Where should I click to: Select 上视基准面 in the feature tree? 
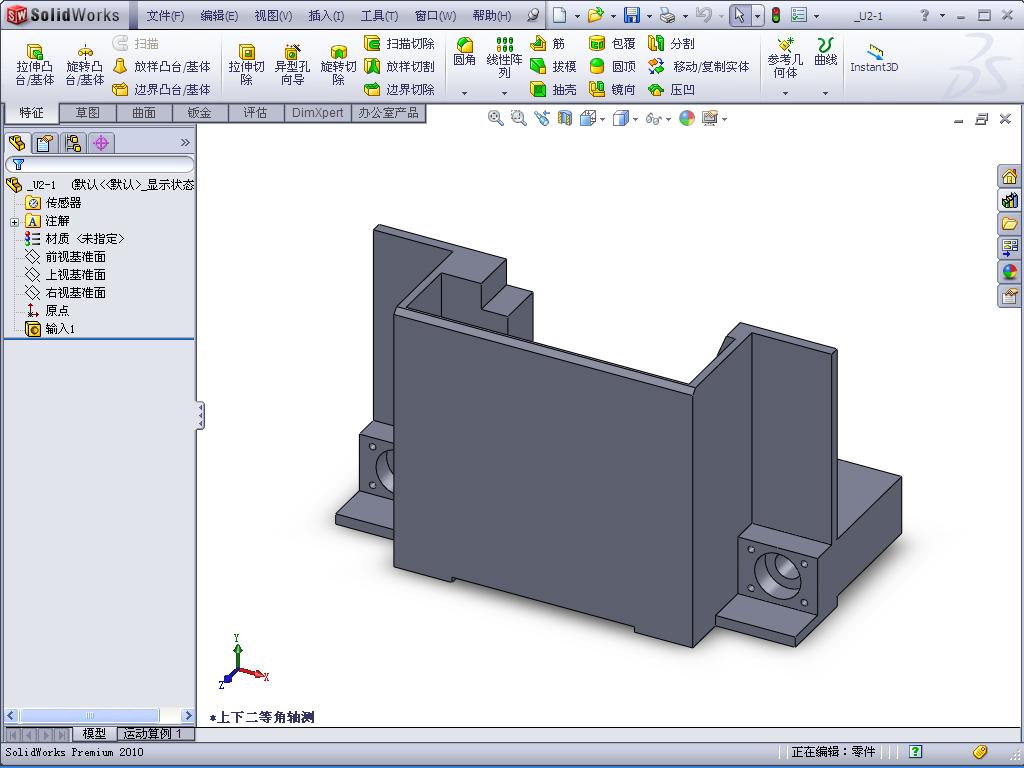coord(65,274)
